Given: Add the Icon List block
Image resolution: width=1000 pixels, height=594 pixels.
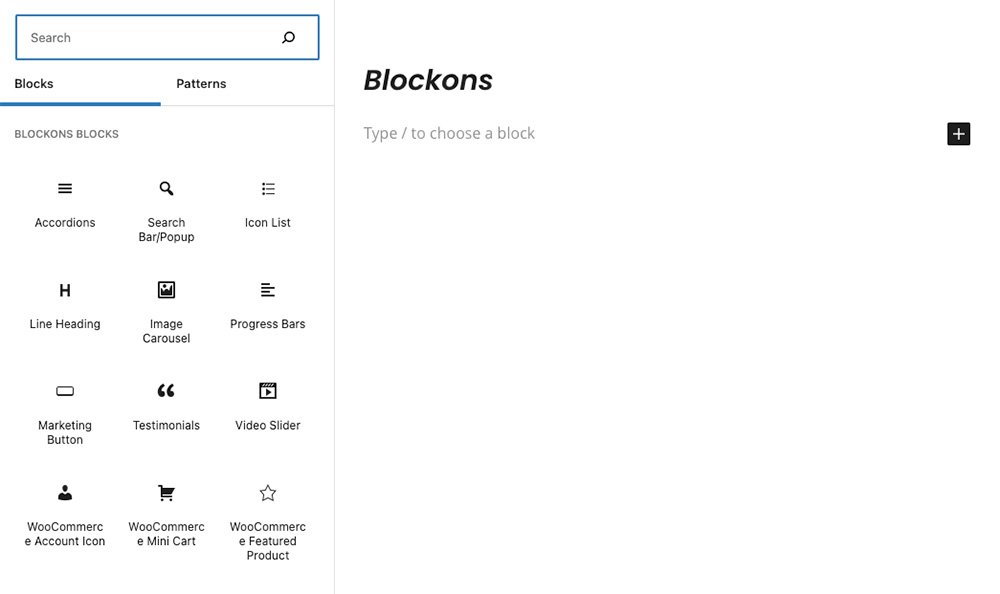Looking at the screenshot, I should 267,205.
